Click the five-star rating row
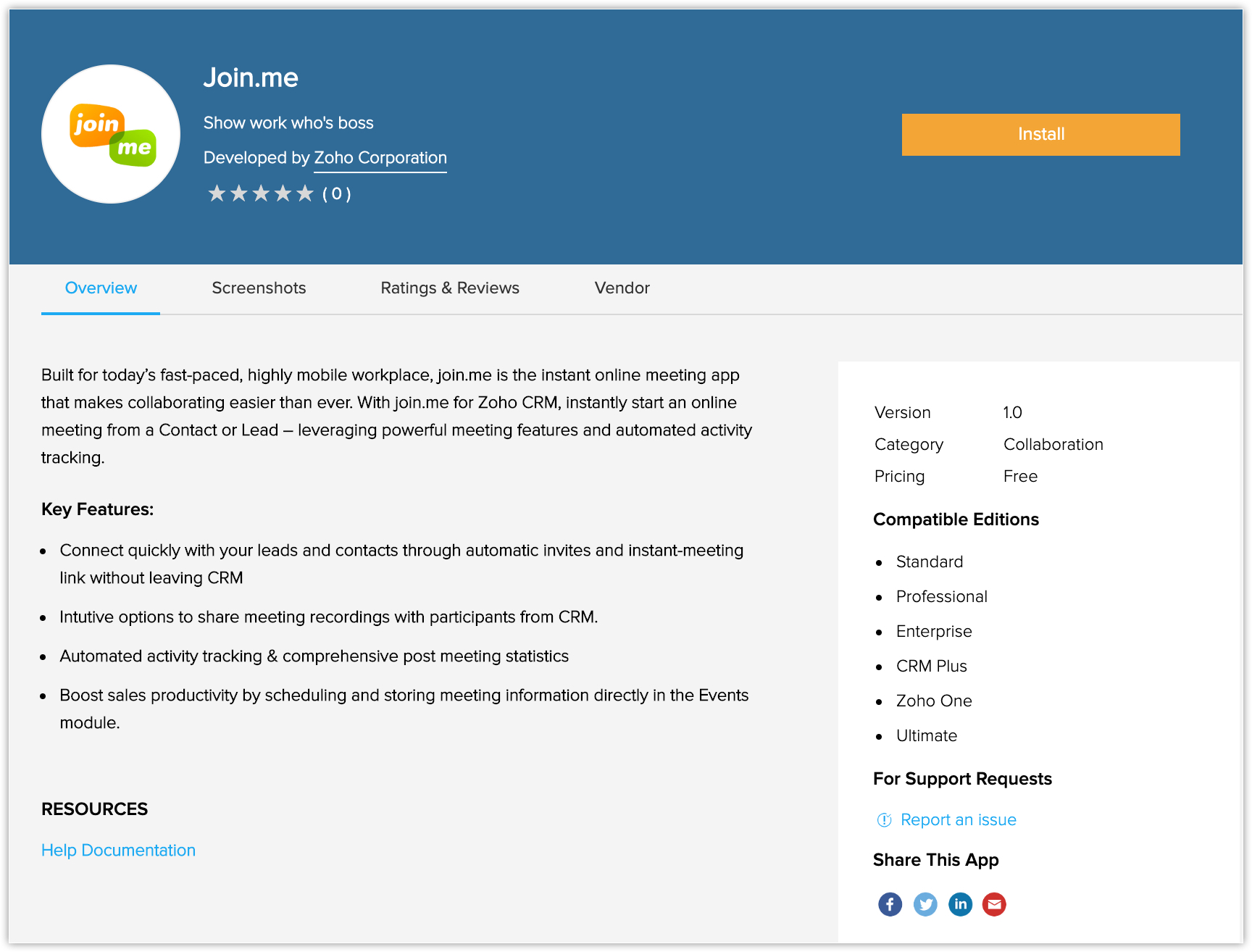1252x952 pixels. pyautogui.click(x=261, y=193)
